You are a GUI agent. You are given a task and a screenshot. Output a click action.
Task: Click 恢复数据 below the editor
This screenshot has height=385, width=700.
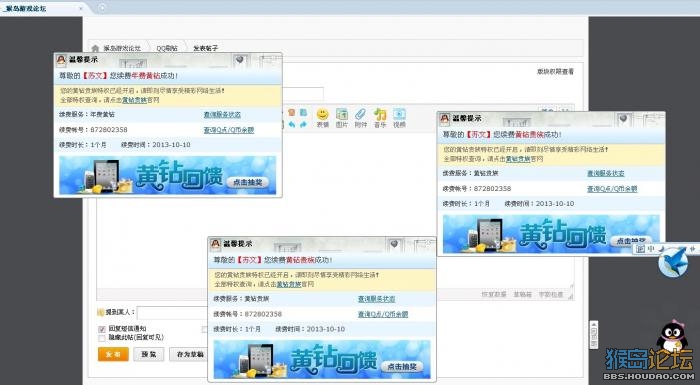click(x=494, y=295)
